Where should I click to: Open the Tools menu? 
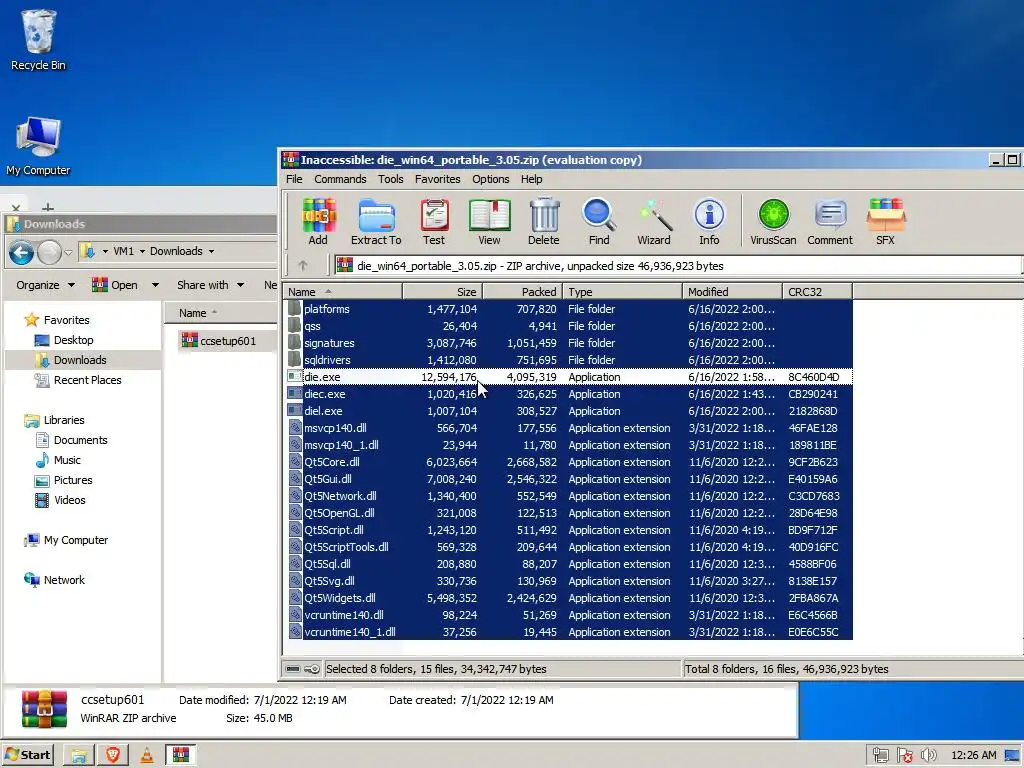click(x=391, y=179)
